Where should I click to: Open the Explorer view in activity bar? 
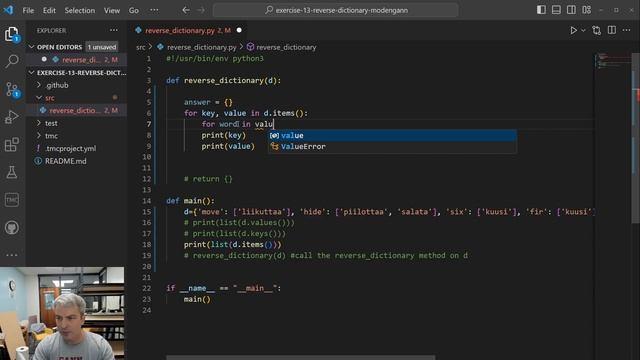pyautogui.click(x=12, y=34)
